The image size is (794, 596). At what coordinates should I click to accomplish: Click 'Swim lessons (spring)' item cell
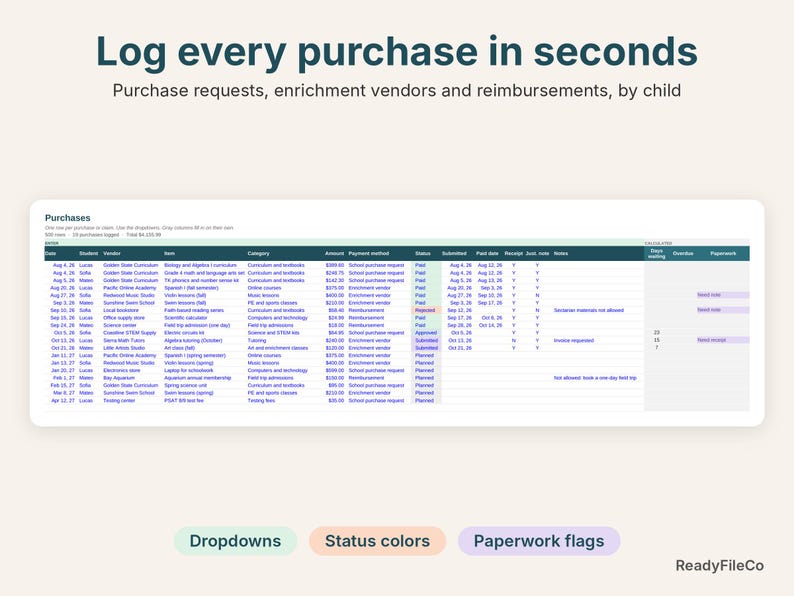point(188,393)
